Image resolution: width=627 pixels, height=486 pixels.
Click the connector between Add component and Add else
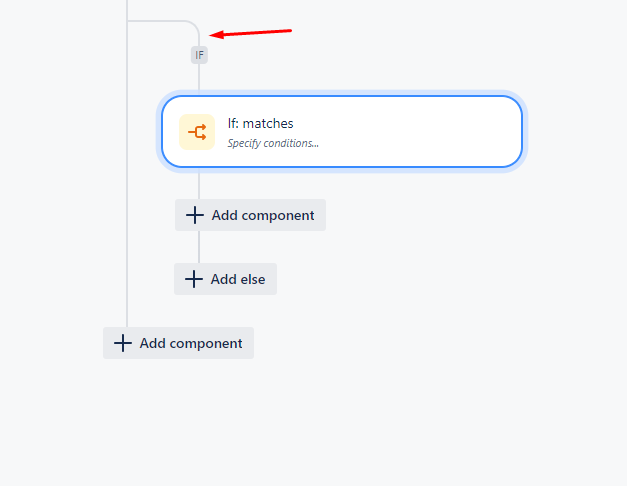[199, 247]
